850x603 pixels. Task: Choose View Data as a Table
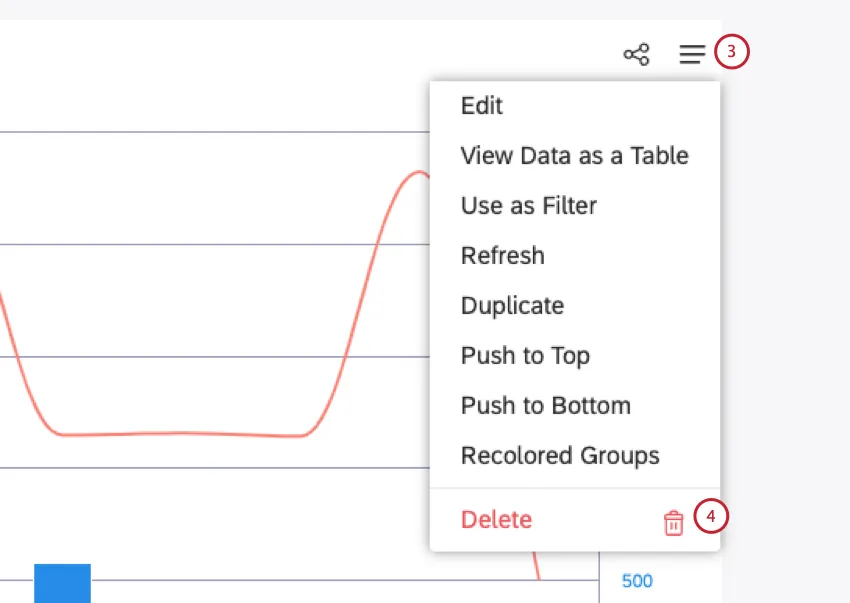pos(574,156)
